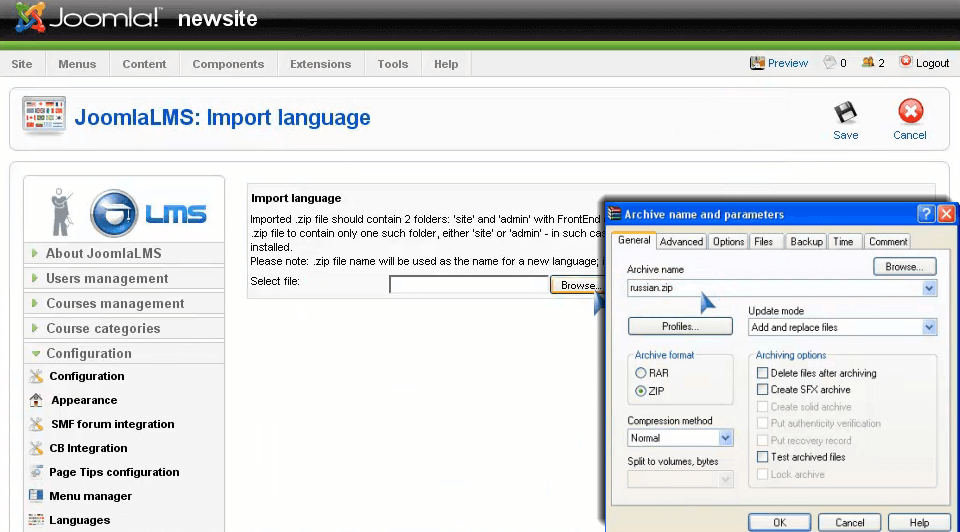Toggle Put recovery record checkbox
Screen dimensions: 960x532
coord(762,440)
